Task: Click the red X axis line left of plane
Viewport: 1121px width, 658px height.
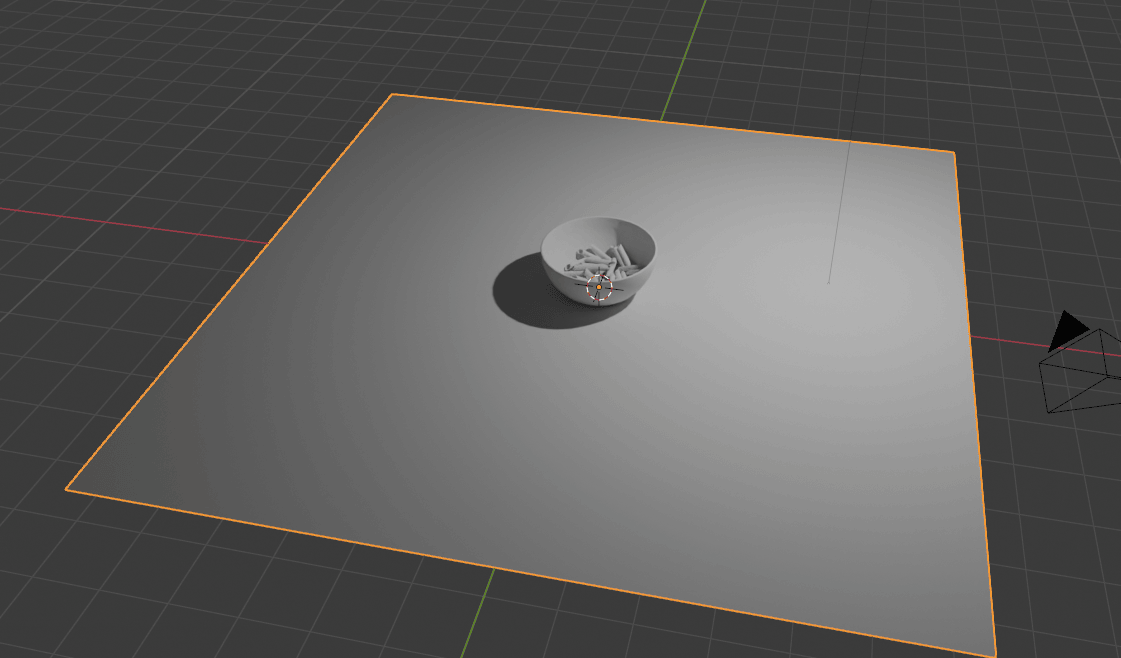Action: pyautogui.click(x=130, y=225)
